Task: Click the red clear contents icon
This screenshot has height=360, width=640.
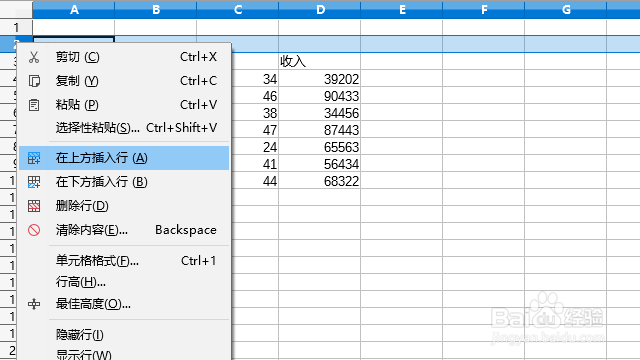Action: click(34, 230)
